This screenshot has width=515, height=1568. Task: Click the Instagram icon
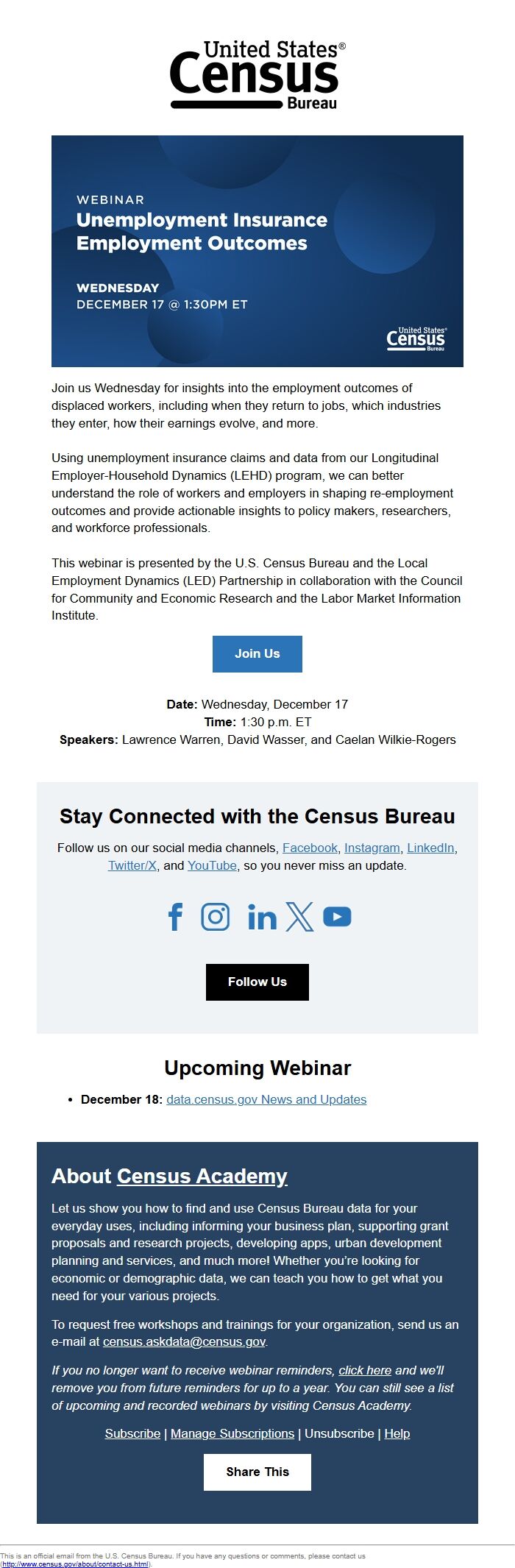click(216, 916)
